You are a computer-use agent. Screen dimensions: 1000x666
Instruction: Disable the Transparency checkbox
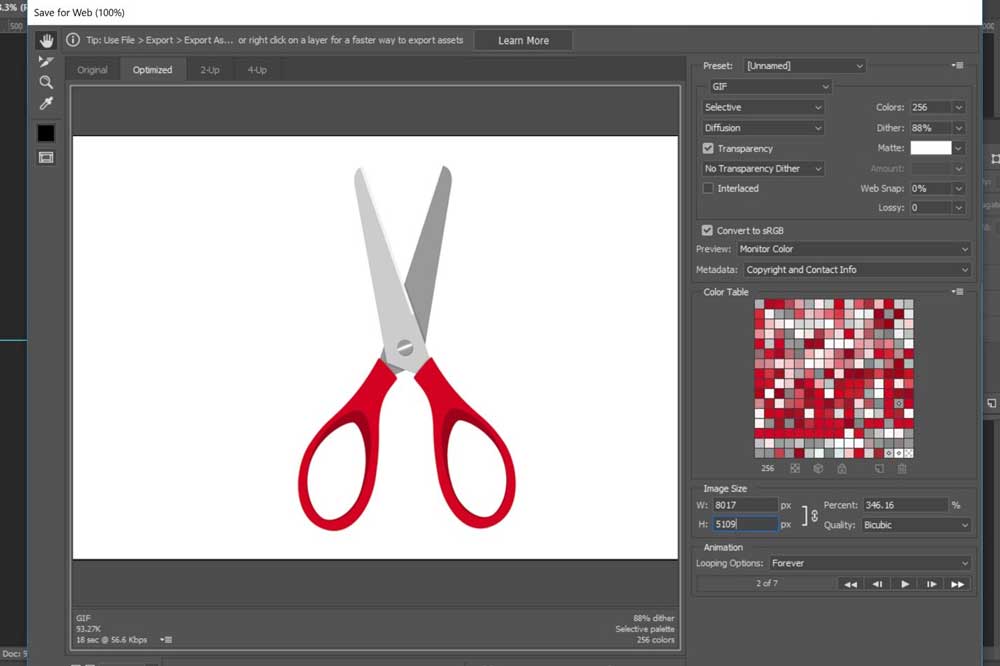(708, 149)
